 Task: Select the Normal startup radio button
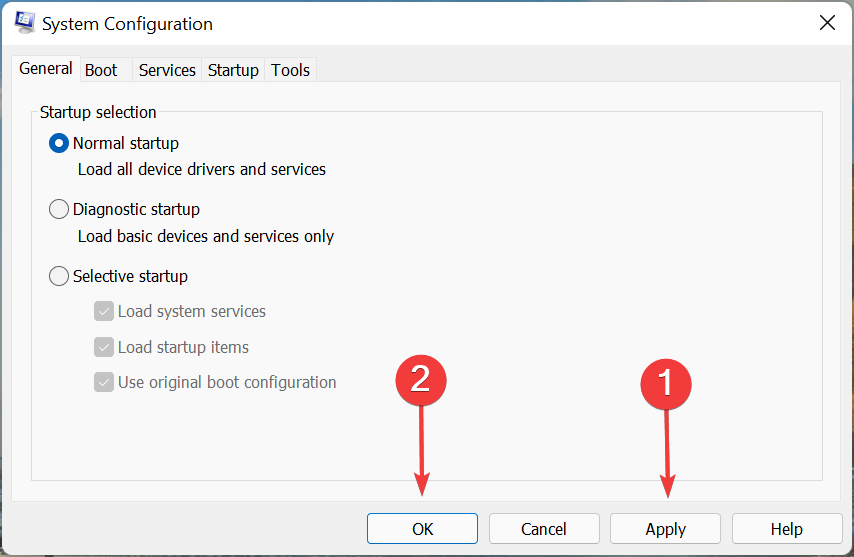click(x=59, y=143)
